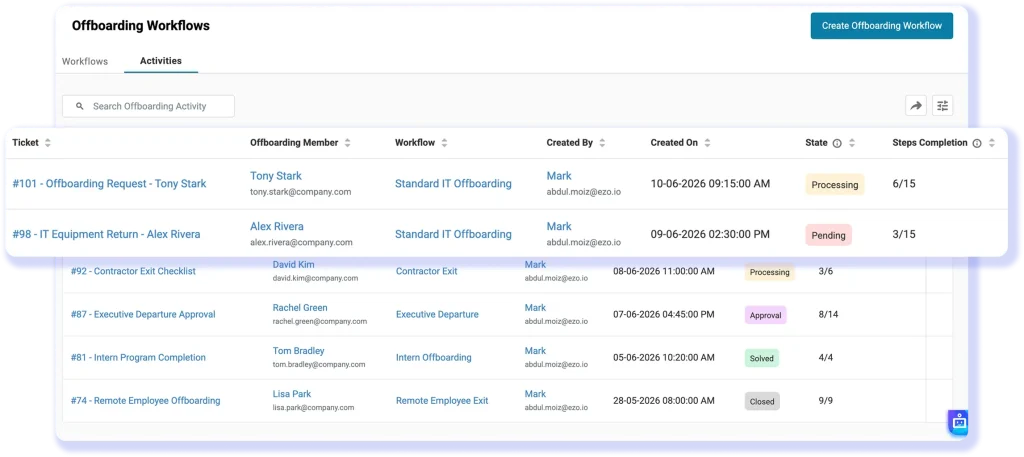Click the 8/14 steps completion value

tap(828, 314)
